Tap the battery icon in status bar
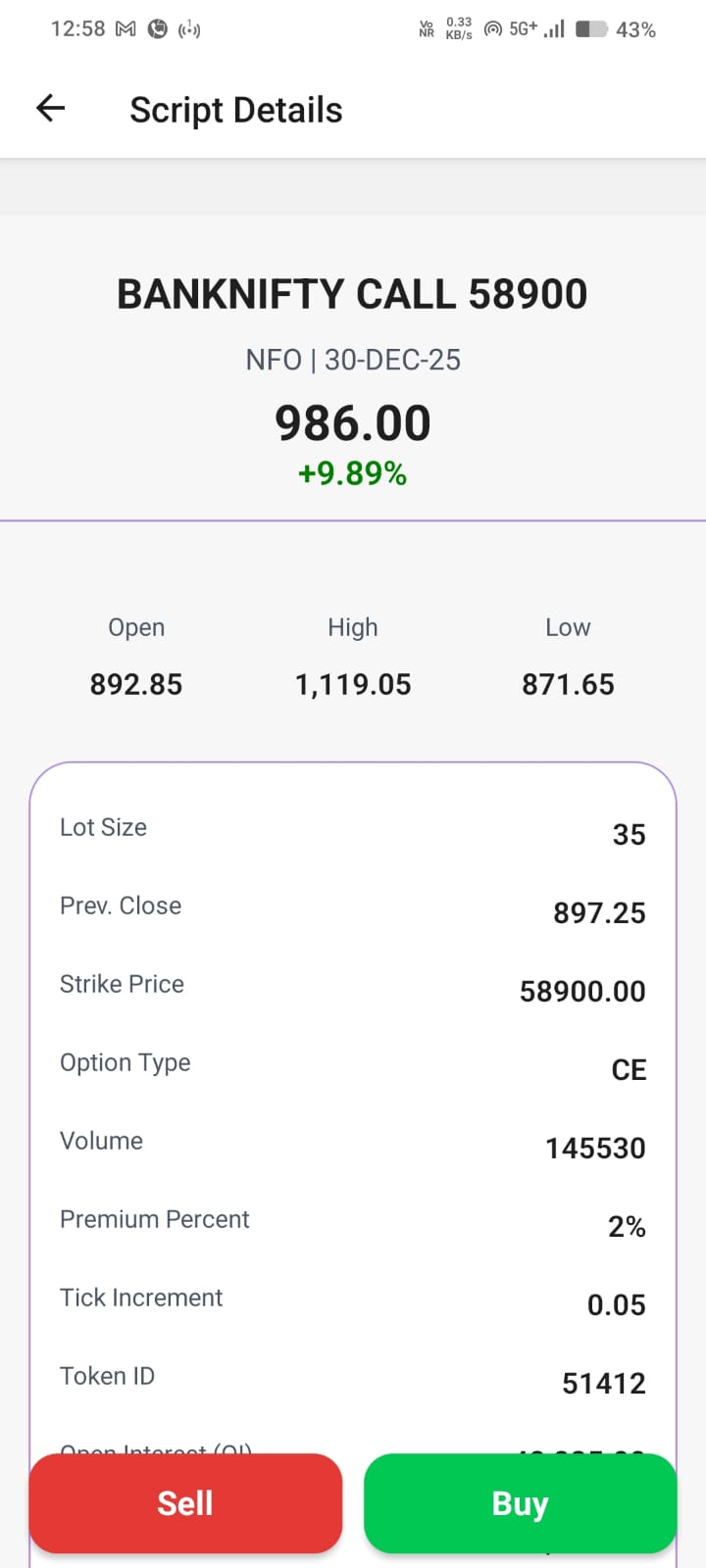Viewport: 706px width, 1568px height. click(x=591, y=29)
